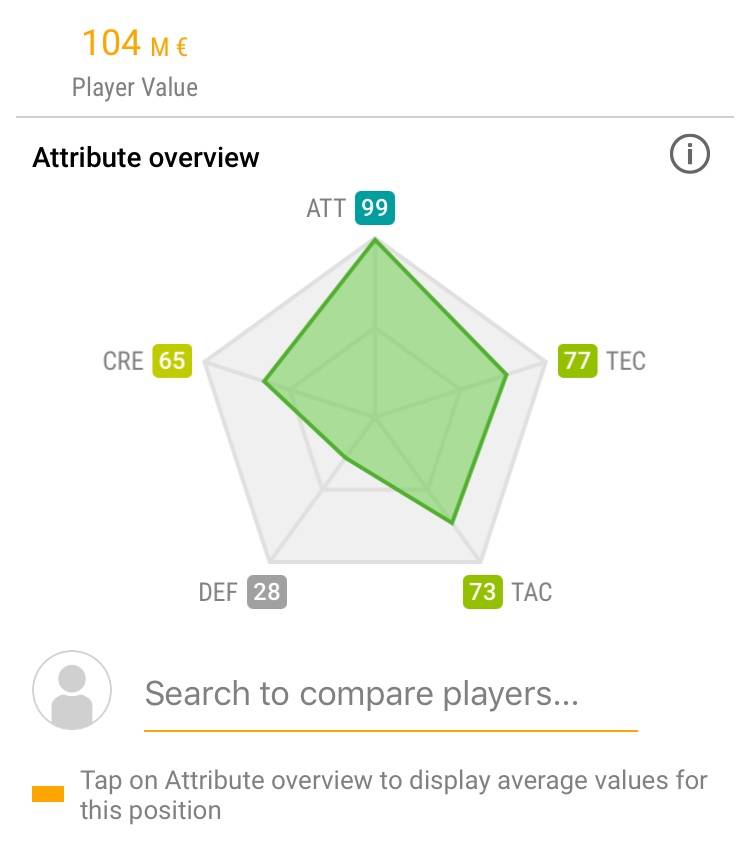
Task: Select the green TEC 77 badge
Action: coord(577,361)
